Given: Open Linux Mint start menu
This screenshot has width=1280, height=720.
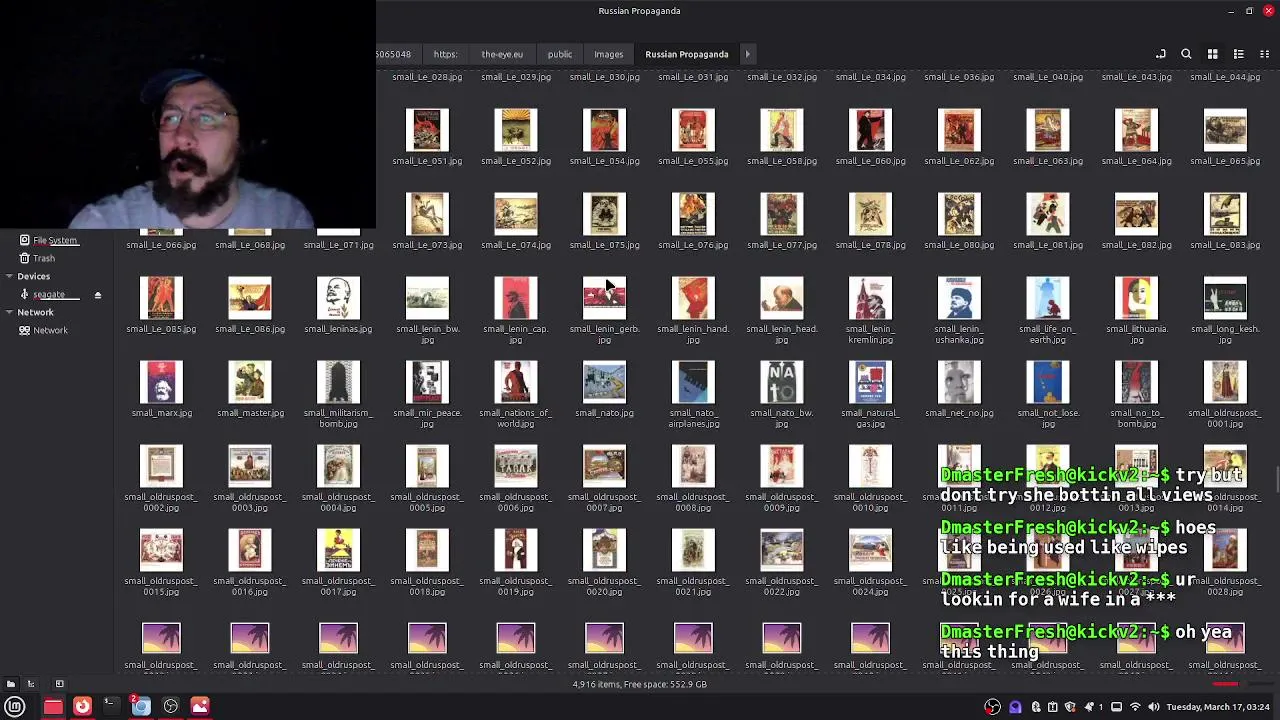Looking at the screenshot, I should point(15,706).
